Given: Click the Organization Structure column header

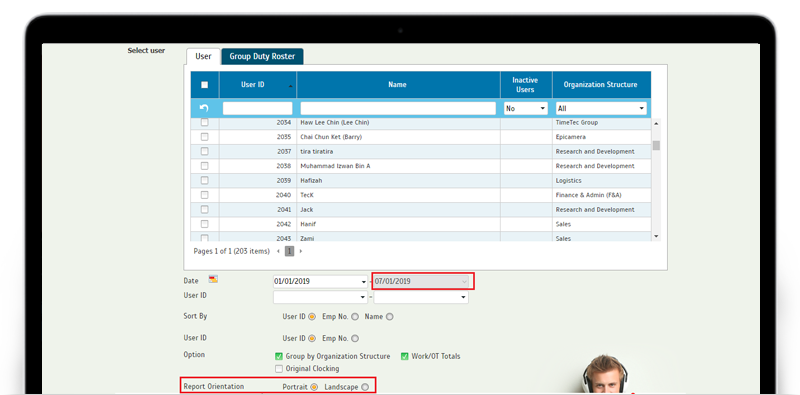Looking at the screenshot, I should click(601, 85).
